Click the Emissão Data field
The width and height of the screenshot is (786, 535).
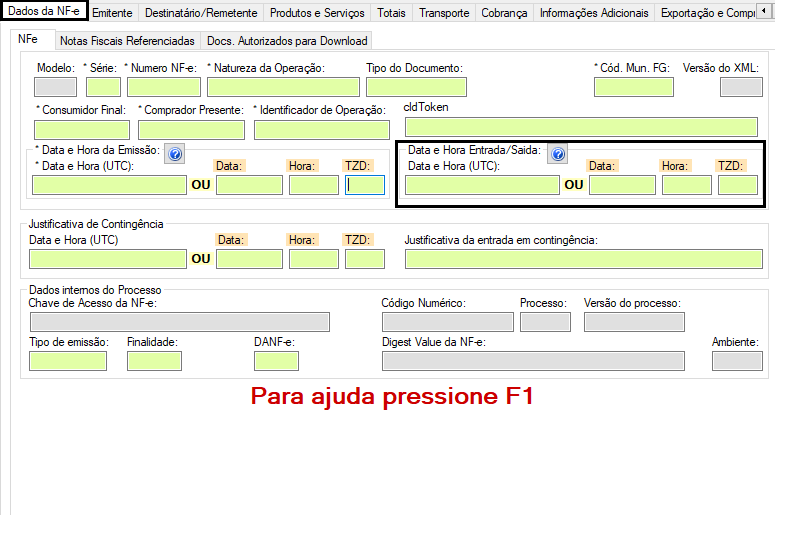(x=249, y=185)
